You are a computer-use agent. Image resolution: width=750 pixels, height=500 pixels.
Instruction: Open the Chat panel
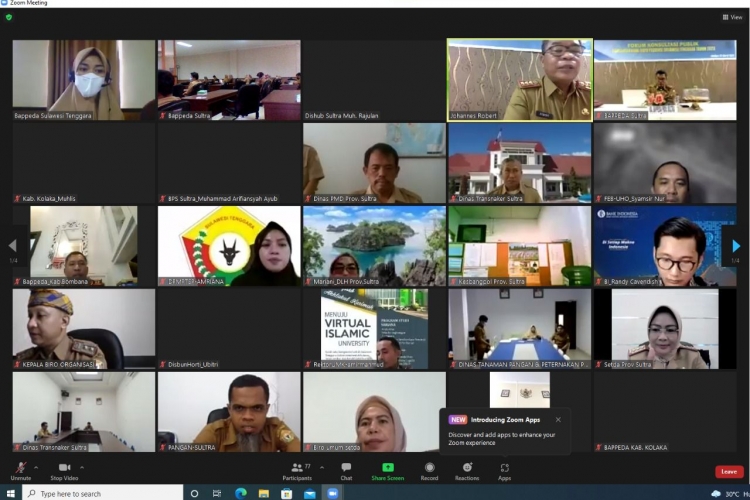[346, 470]
